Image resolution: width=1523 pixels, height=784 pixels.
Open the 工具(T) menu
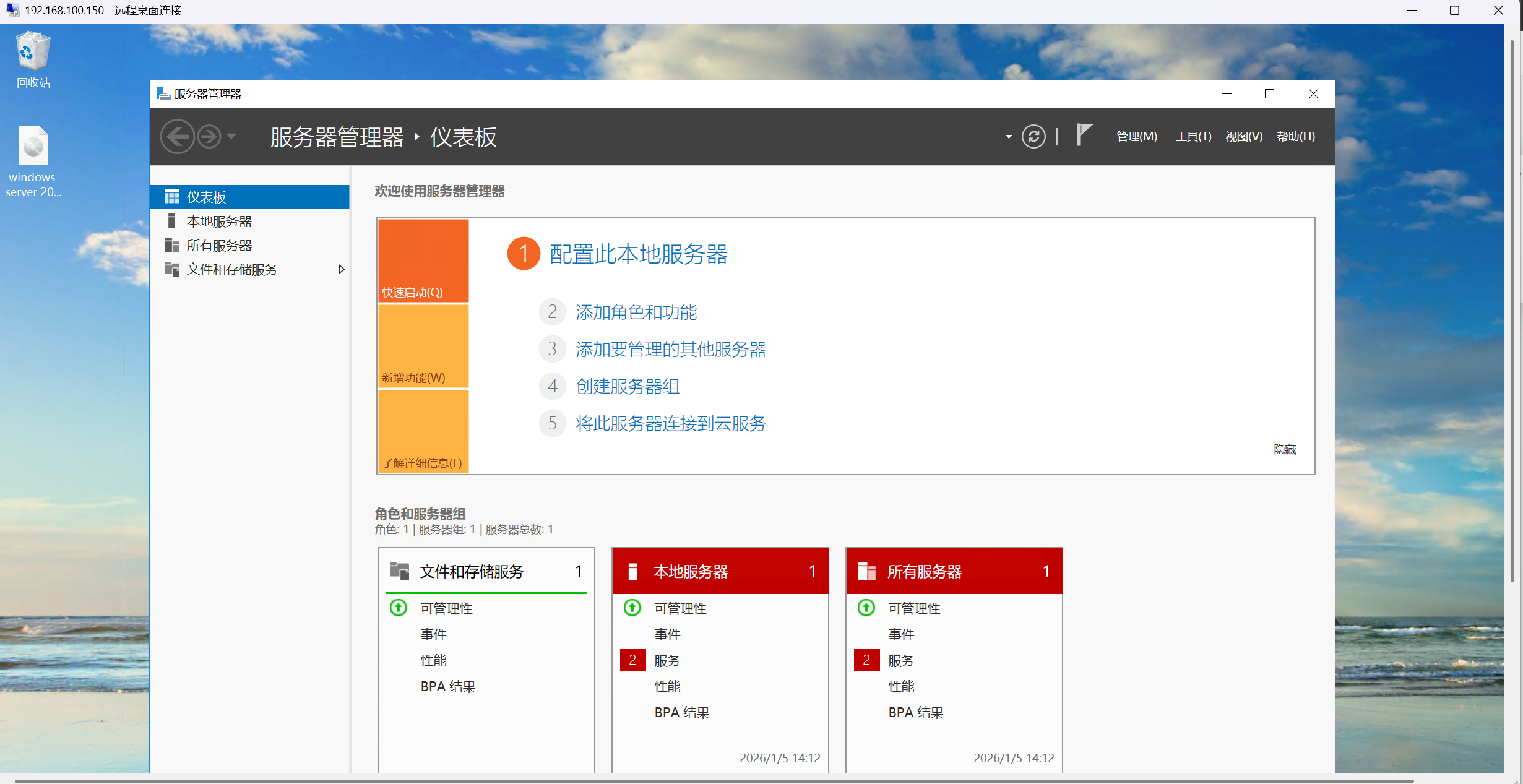(1193, 136)
